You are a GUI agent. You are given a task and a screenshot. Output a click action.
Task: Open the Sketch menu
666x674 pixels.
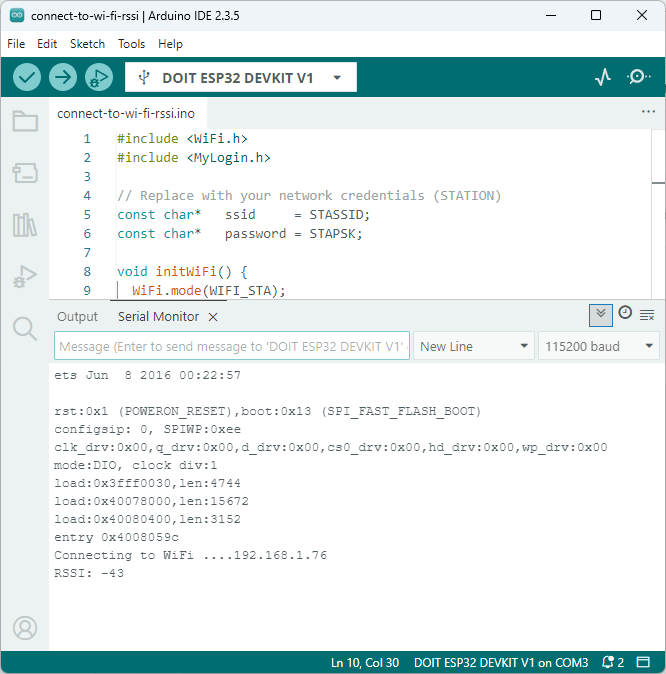click(x=87, y=44)
